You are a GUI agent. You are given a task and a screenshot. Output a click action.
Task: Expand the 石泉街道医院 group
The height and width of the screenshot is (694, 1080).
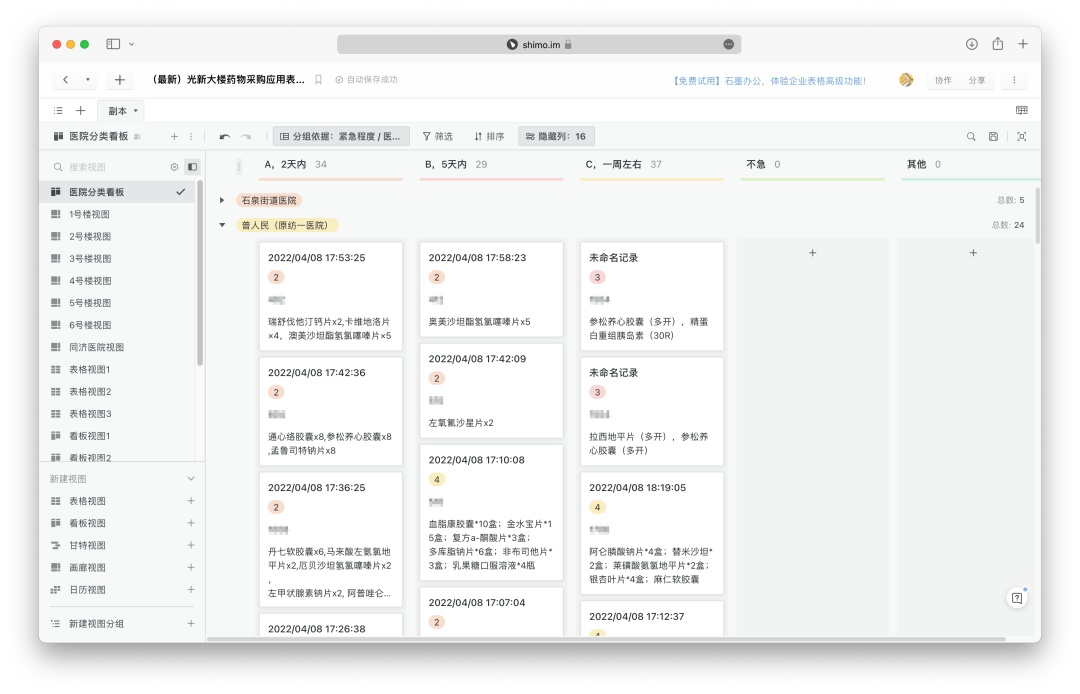click(222, 200)
